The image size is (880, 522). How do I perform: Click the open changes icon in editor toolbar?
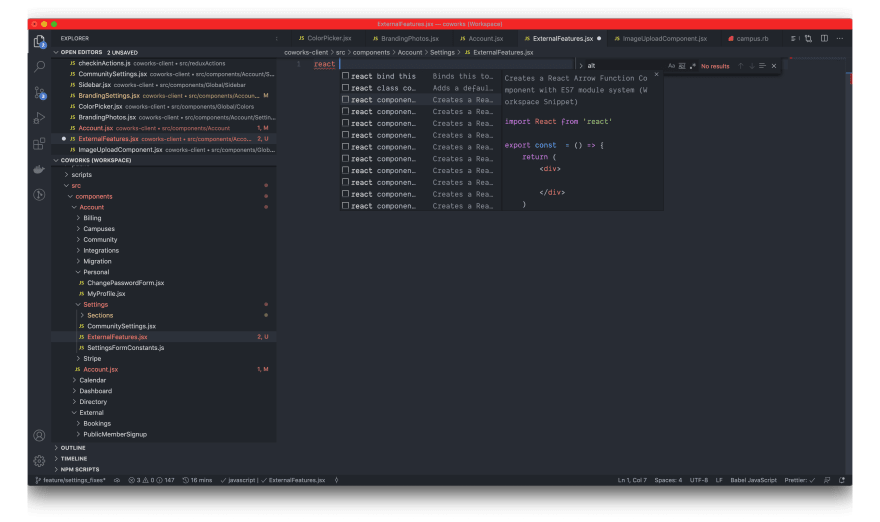808,38
